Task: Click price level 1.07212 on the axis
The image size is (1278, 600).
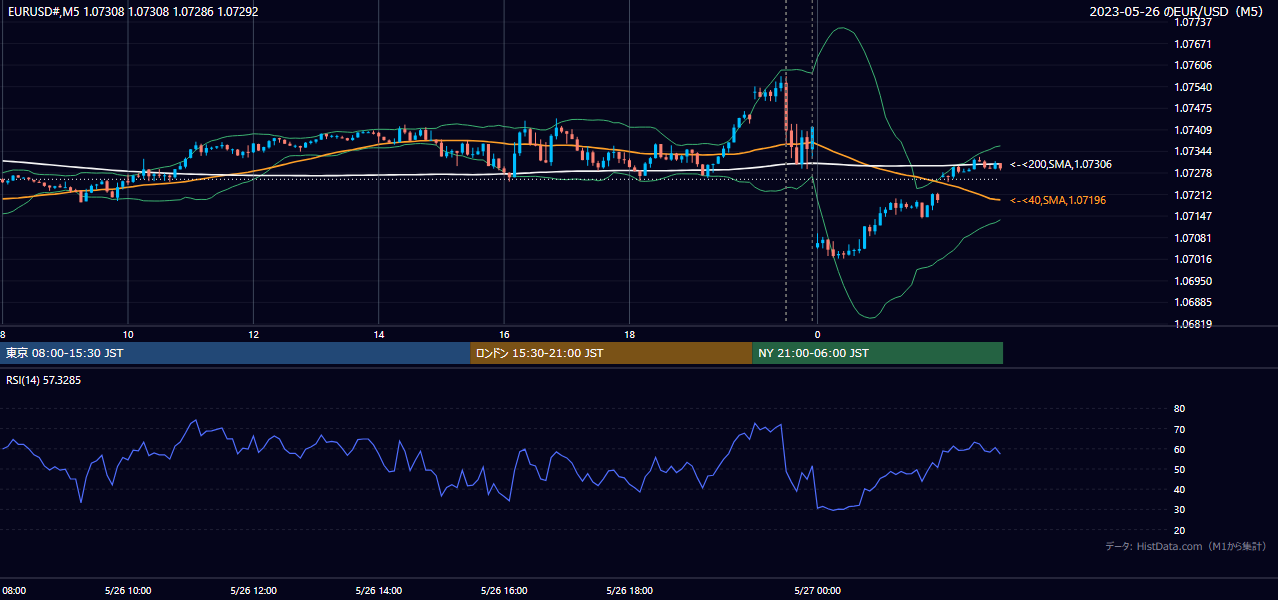Action: [1193, 195]
